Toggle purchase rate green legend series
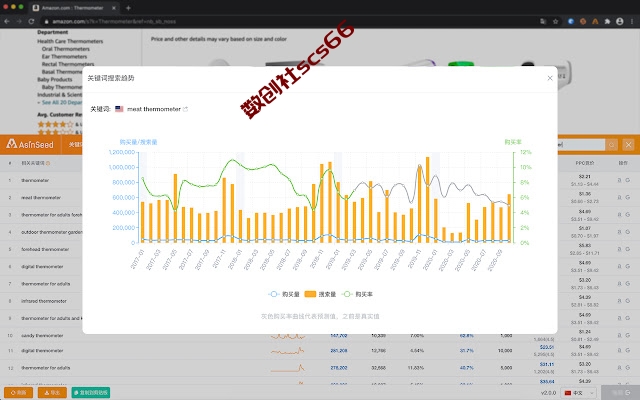Screen dimensions: 640x400 click(357, 294)
